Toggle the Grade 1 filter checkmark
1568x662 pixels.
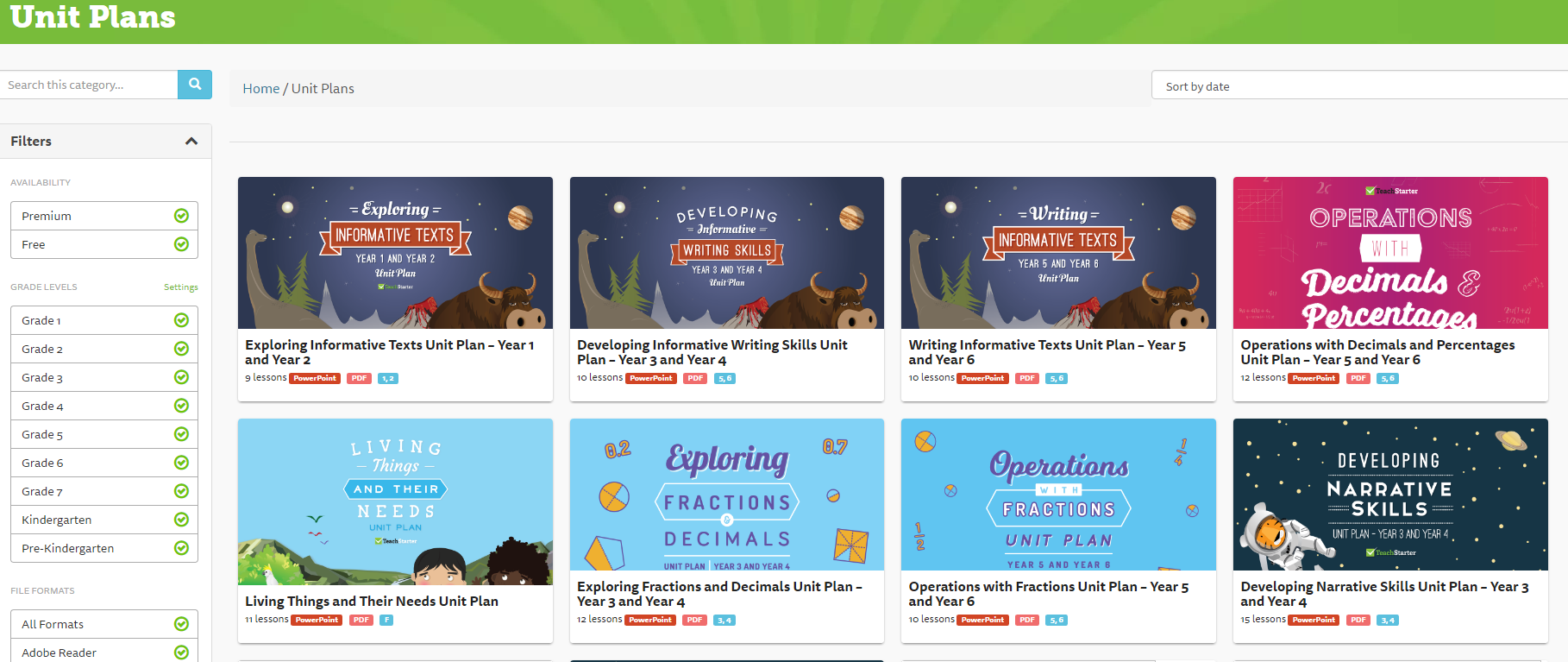181,320
